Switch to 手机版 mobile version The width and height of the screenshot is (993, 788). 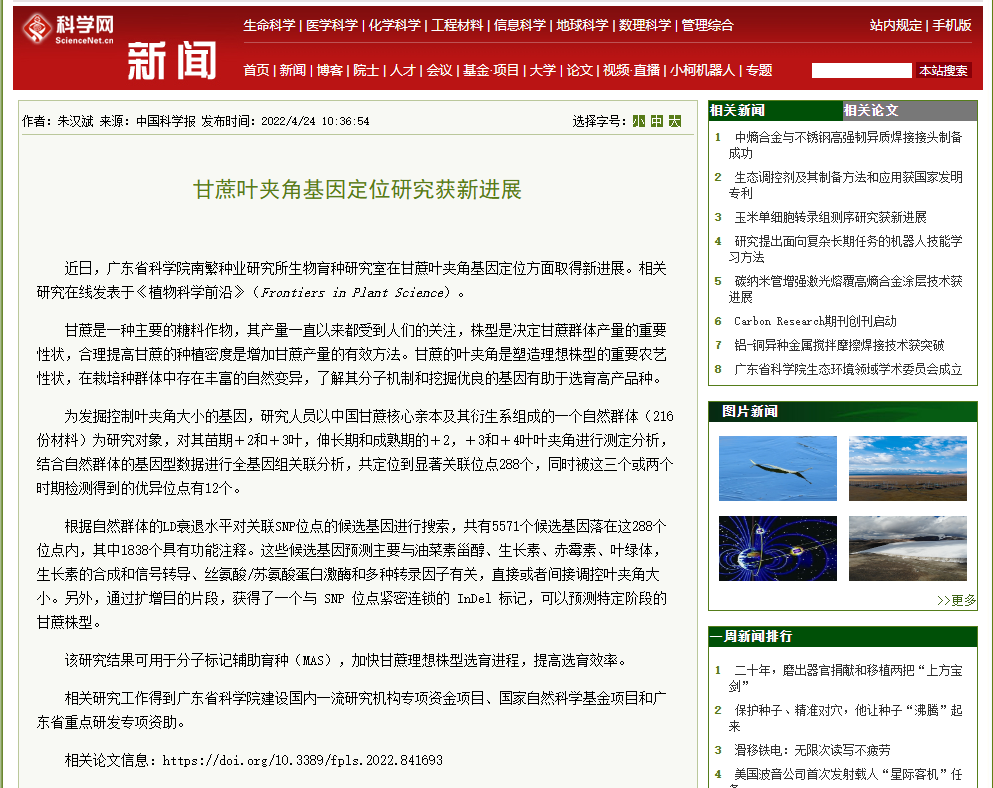[952, 25]
